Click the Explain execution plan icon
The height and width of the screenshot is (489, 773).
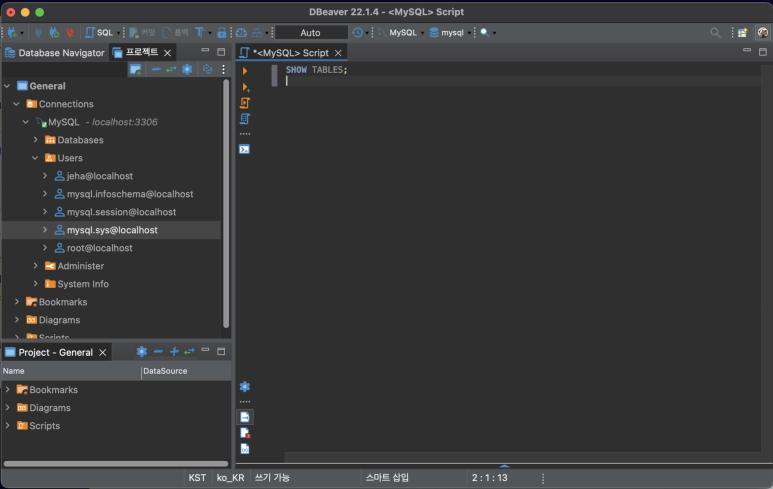(x=245, y=119)
